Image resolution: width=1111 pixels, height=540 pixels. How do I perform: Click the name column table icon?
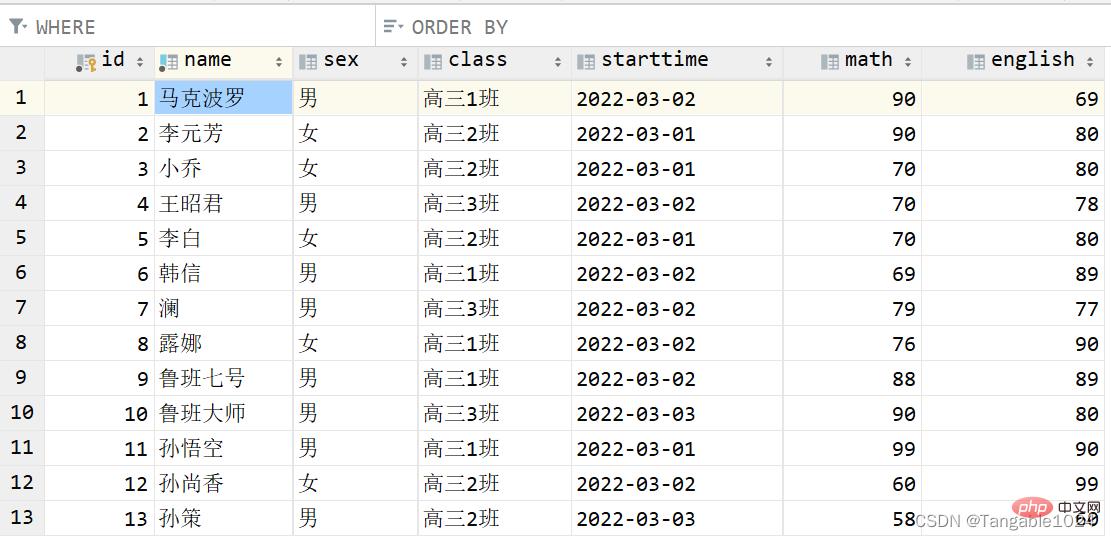pyautogui.click(x=169, y=62)
